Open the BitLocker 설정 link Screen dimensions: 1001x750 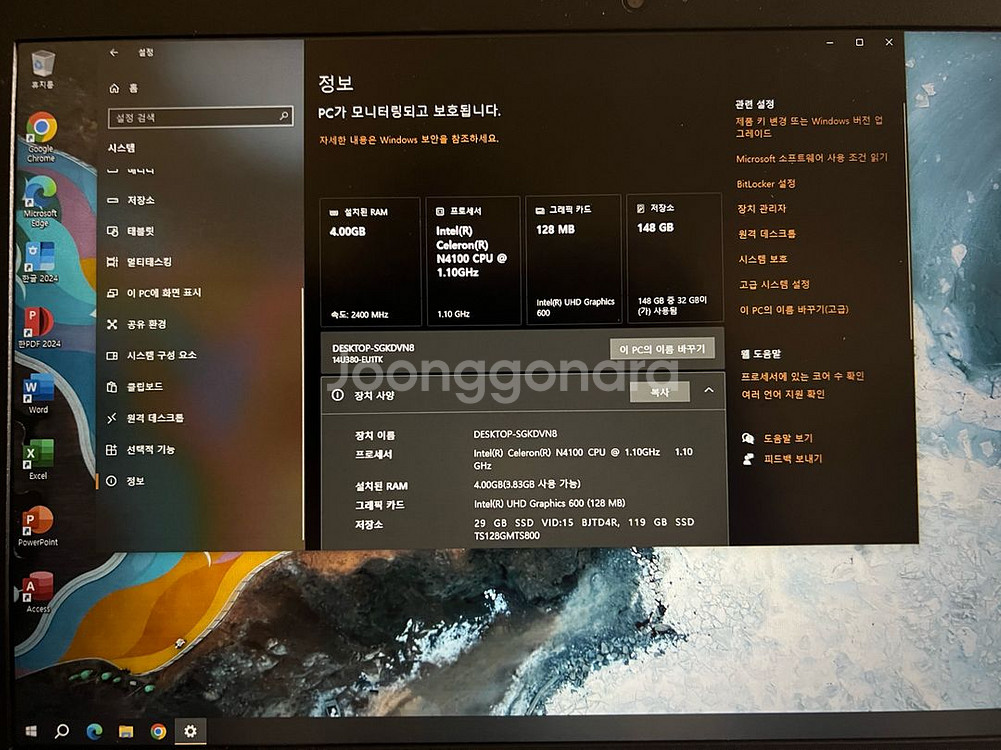(765, 184)
